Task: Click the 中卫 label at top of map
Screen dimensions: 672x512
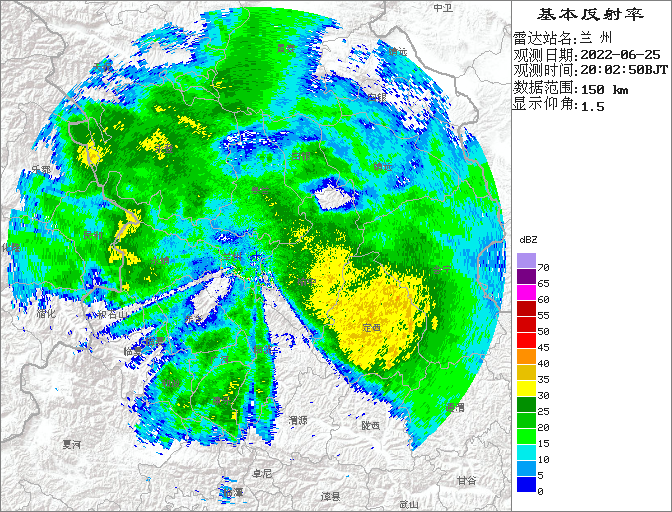Action: (x=443, y=8)
